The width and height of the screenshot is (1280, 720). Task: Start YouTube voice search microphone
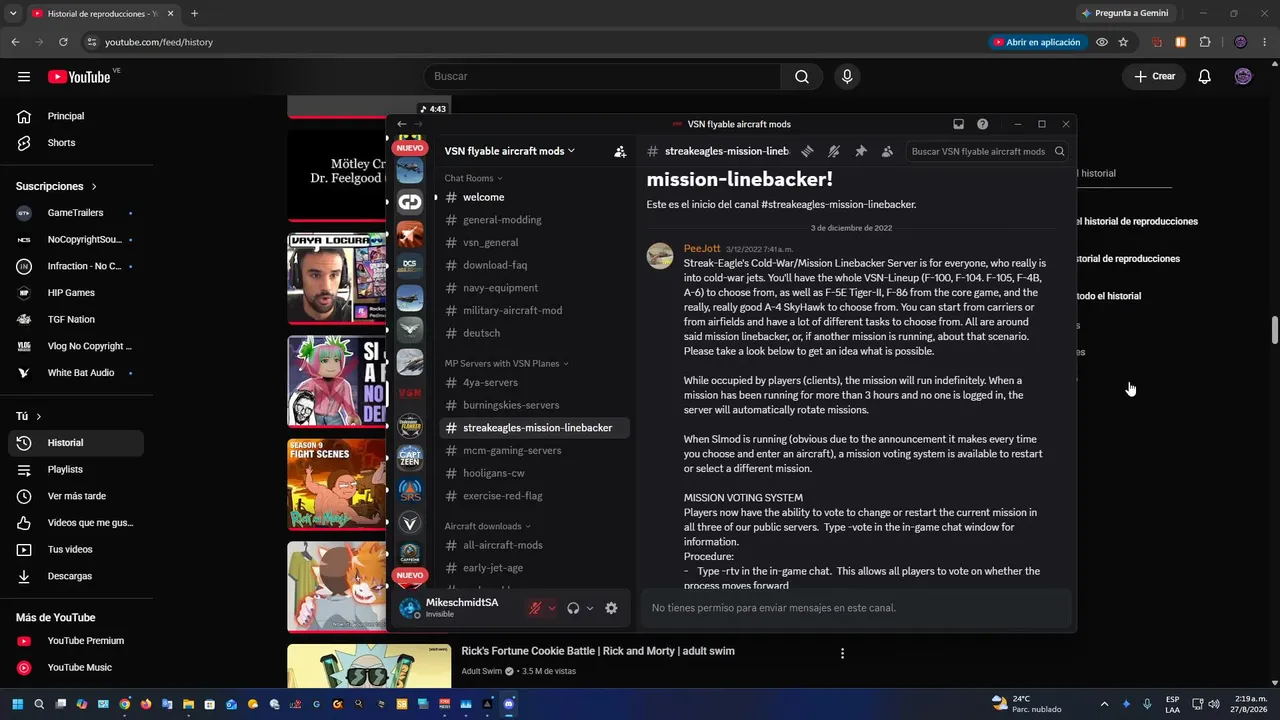847,77
